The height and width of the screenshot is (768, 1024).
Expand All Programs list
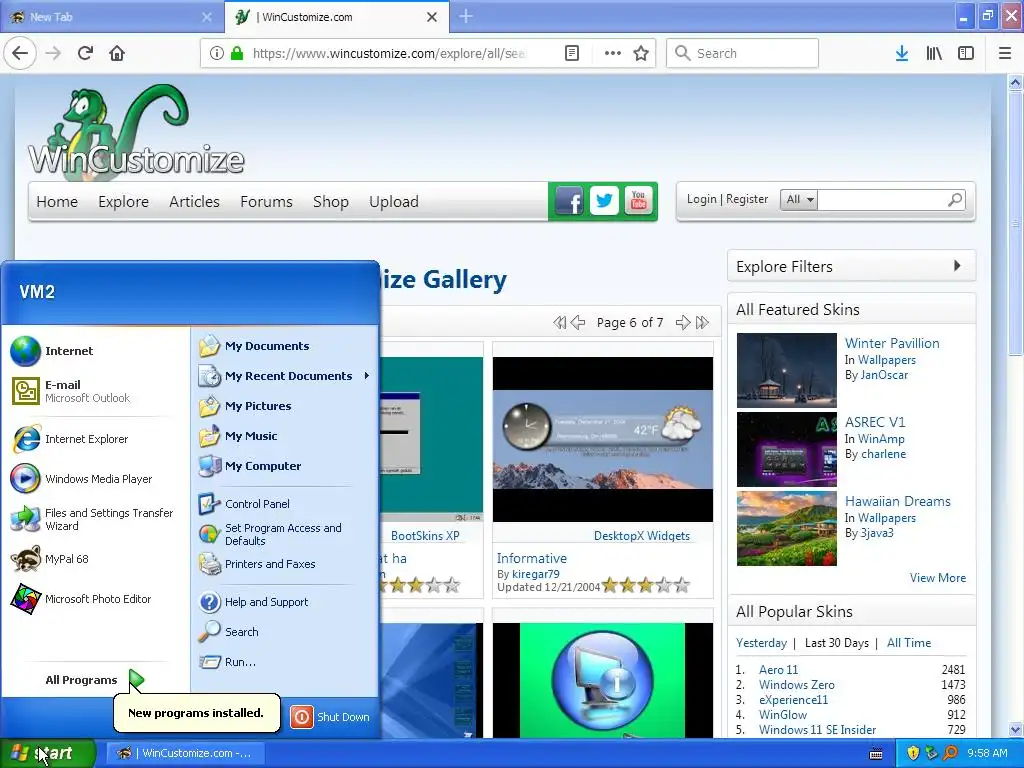(x=95, y=680)
